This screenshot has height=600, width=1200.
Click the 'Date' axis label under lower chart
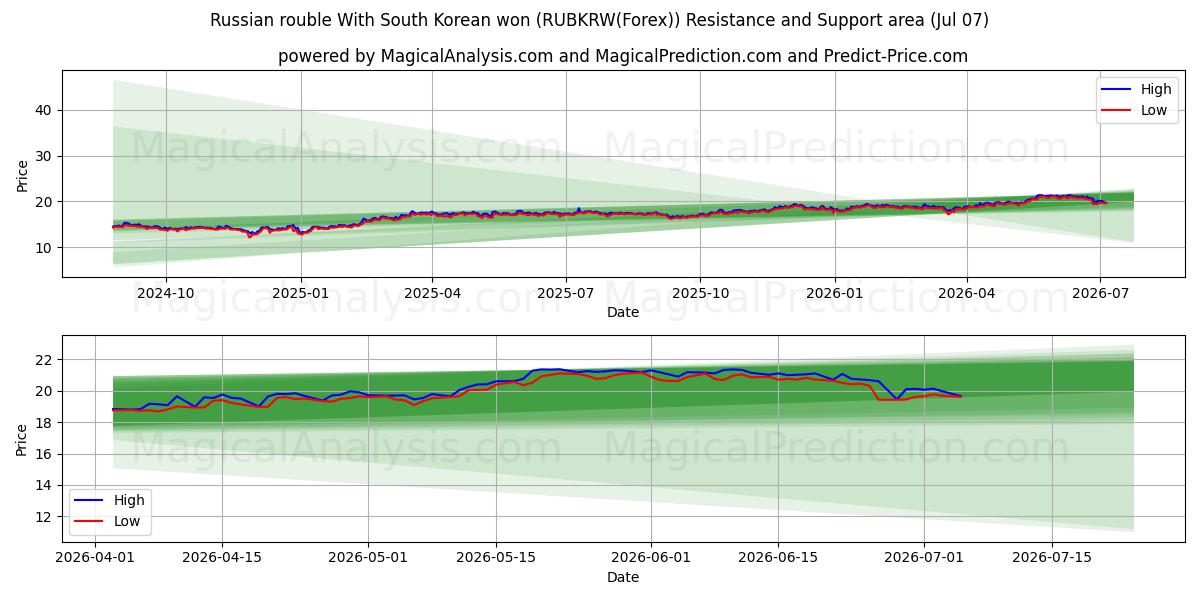[x=622, y=577]
